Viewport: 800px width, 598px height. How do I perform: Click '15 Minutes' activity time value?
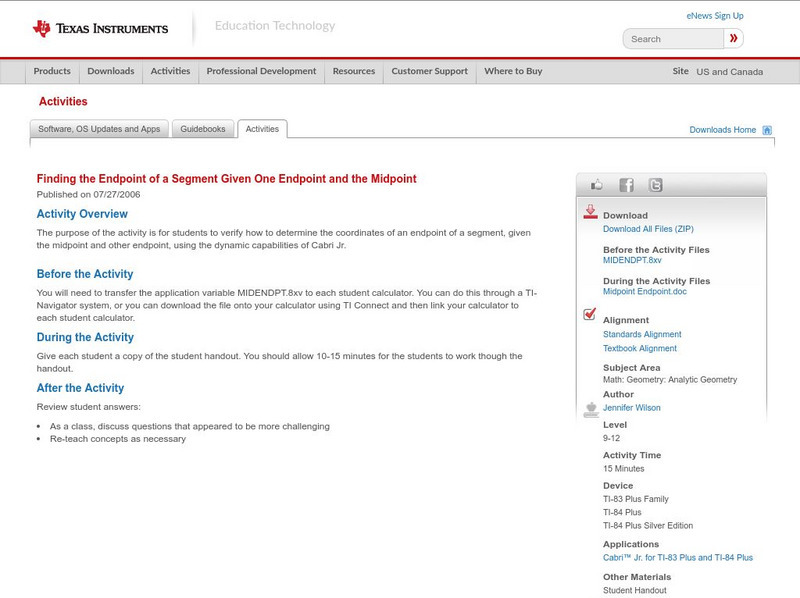point(623,468)
